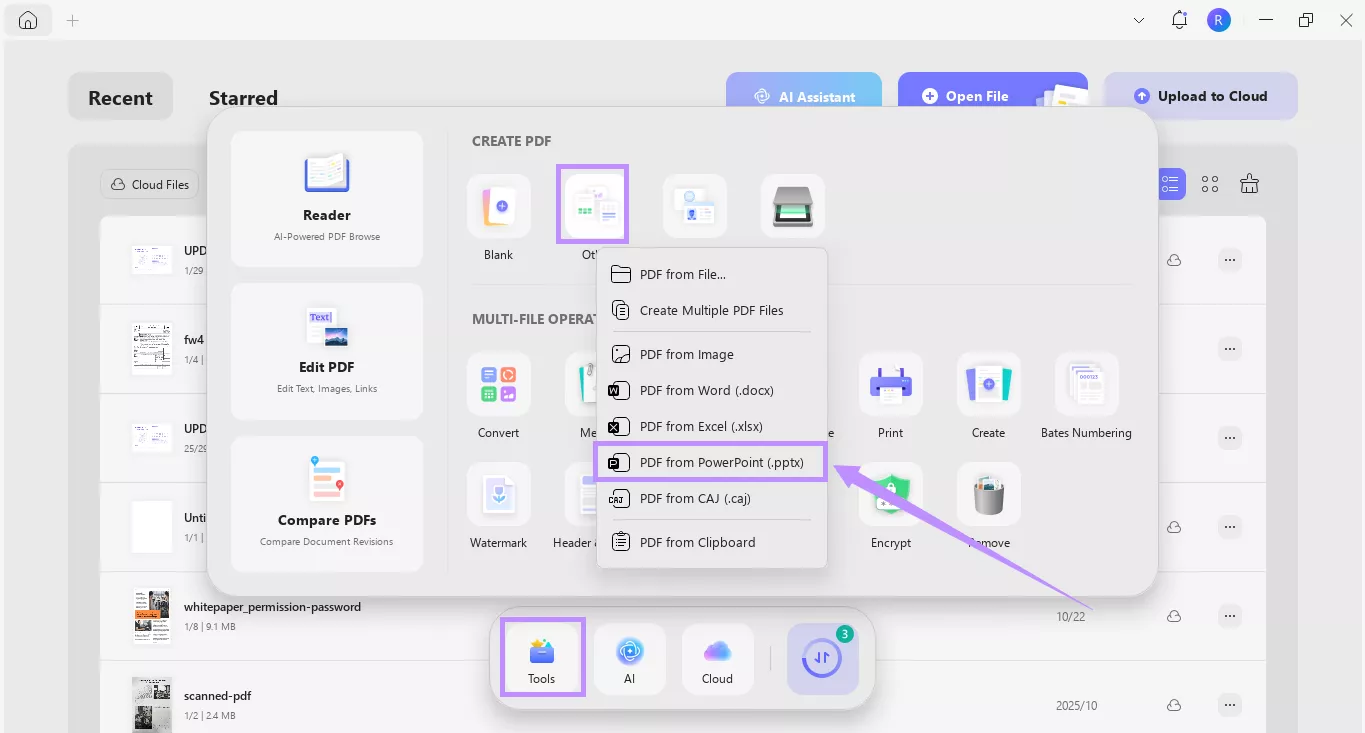Screen dimensions: 1365x733
Task: Click the circular progress indicator with badge 3
Action: point(822,657)
